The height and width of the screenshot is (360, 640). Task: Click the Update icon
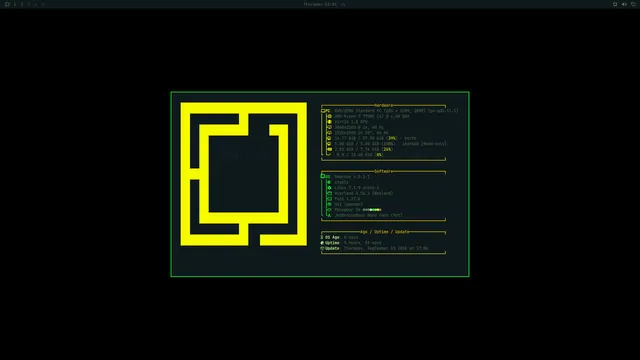pos(322,248)
